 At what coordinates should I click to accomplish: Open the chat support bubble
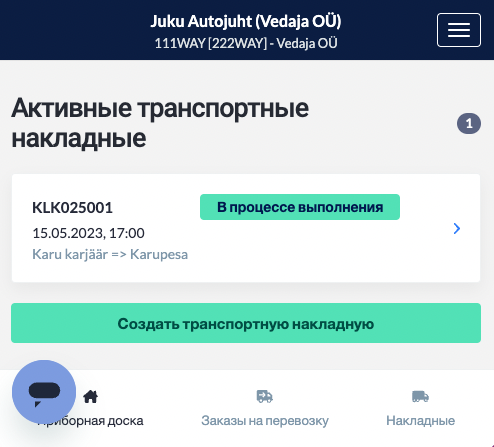[44, 392]
